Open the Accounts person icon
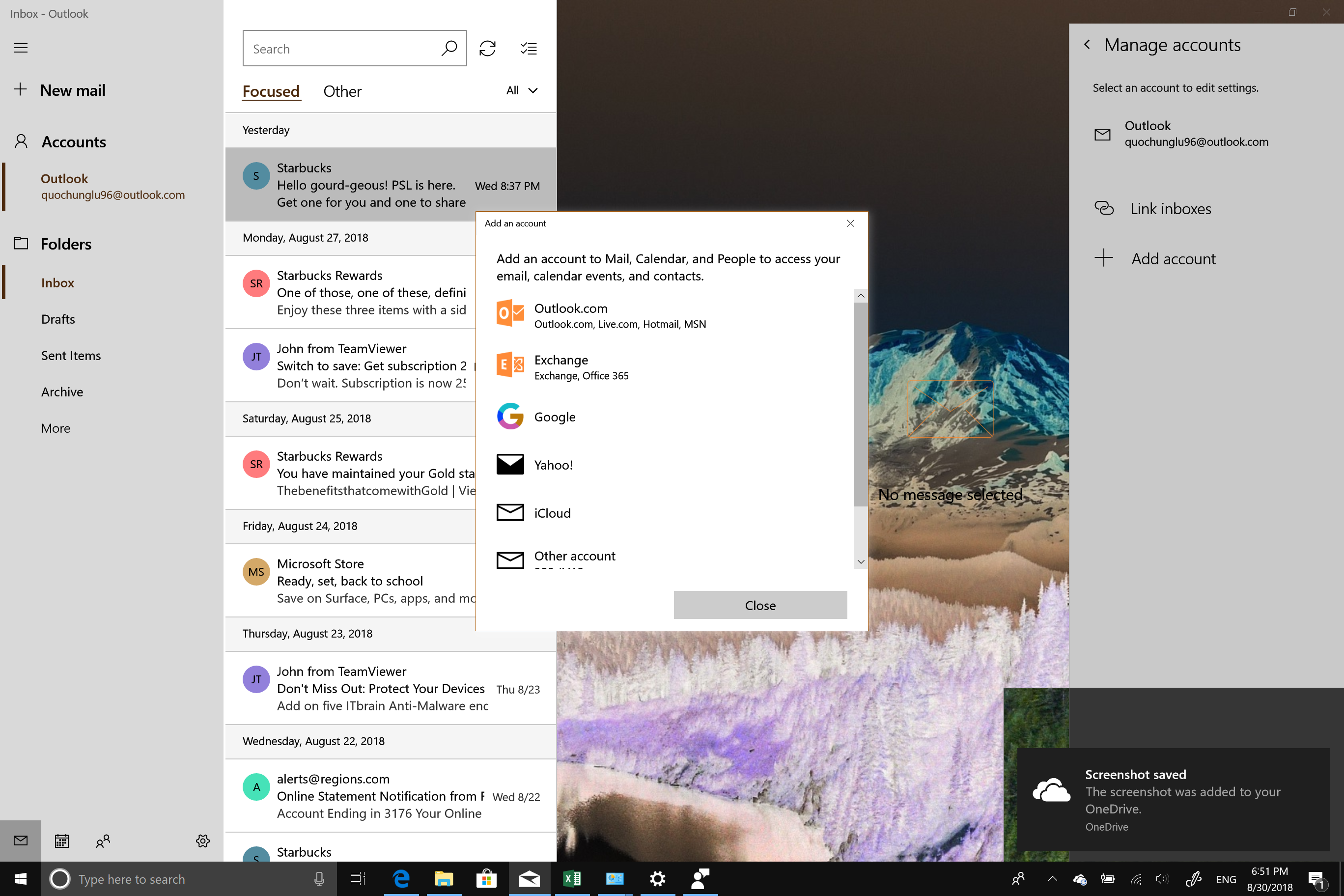This screenshot has width=1344, height=896. pyautogui.click(x=21, y=141)
